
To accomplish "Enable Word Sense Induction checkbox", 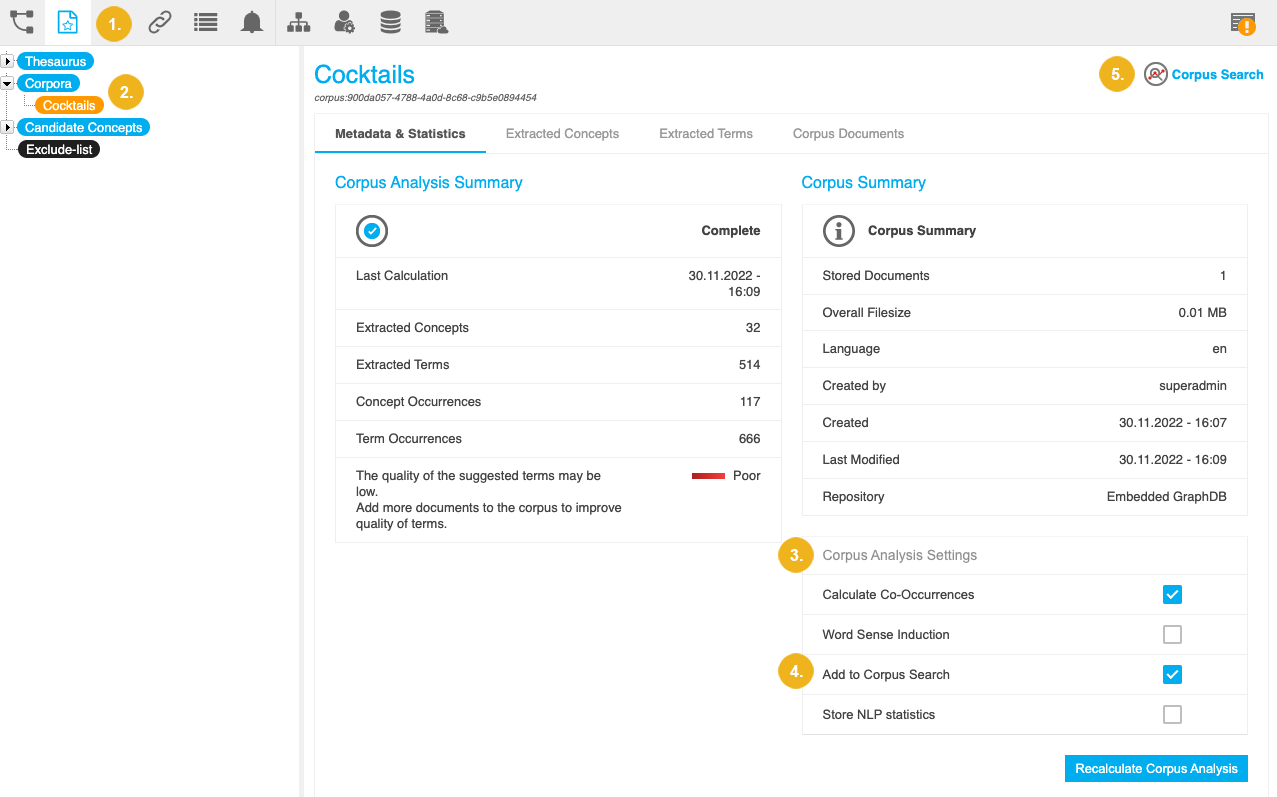I will point(1172,635).
